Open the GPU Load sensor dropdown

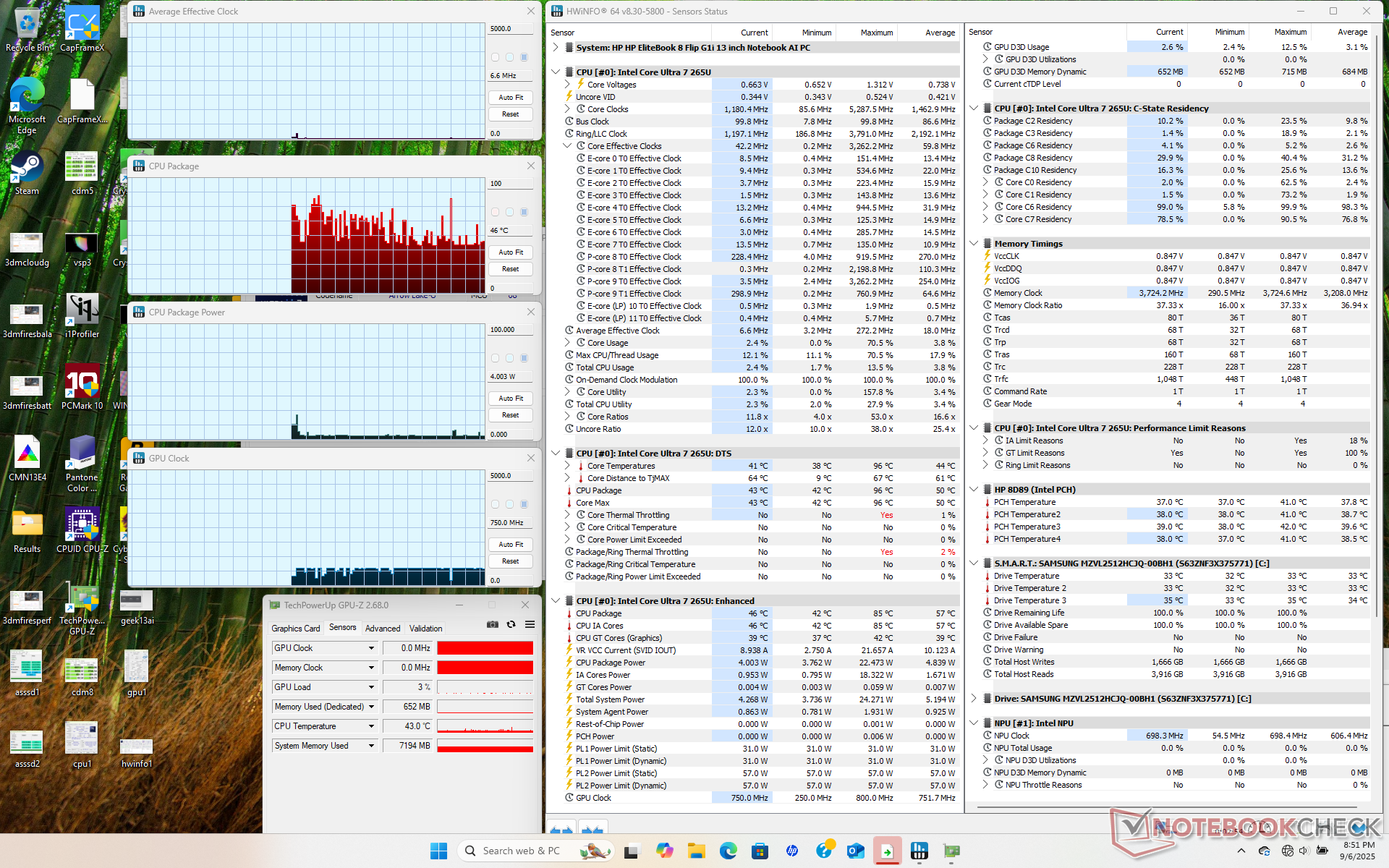(371, 687)
